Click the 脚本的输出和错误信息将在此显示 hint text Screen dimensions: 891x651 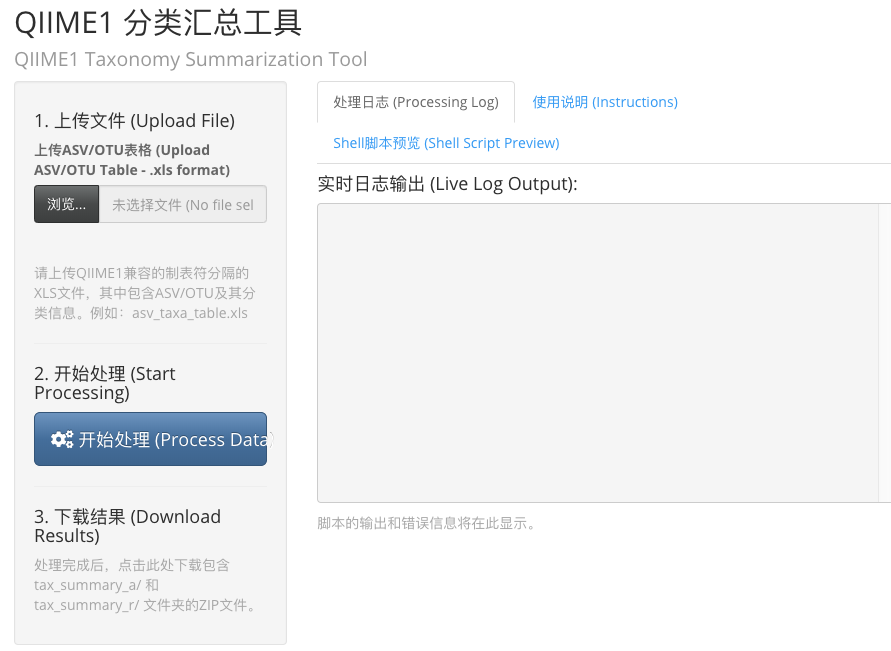(x=427, y=523)
